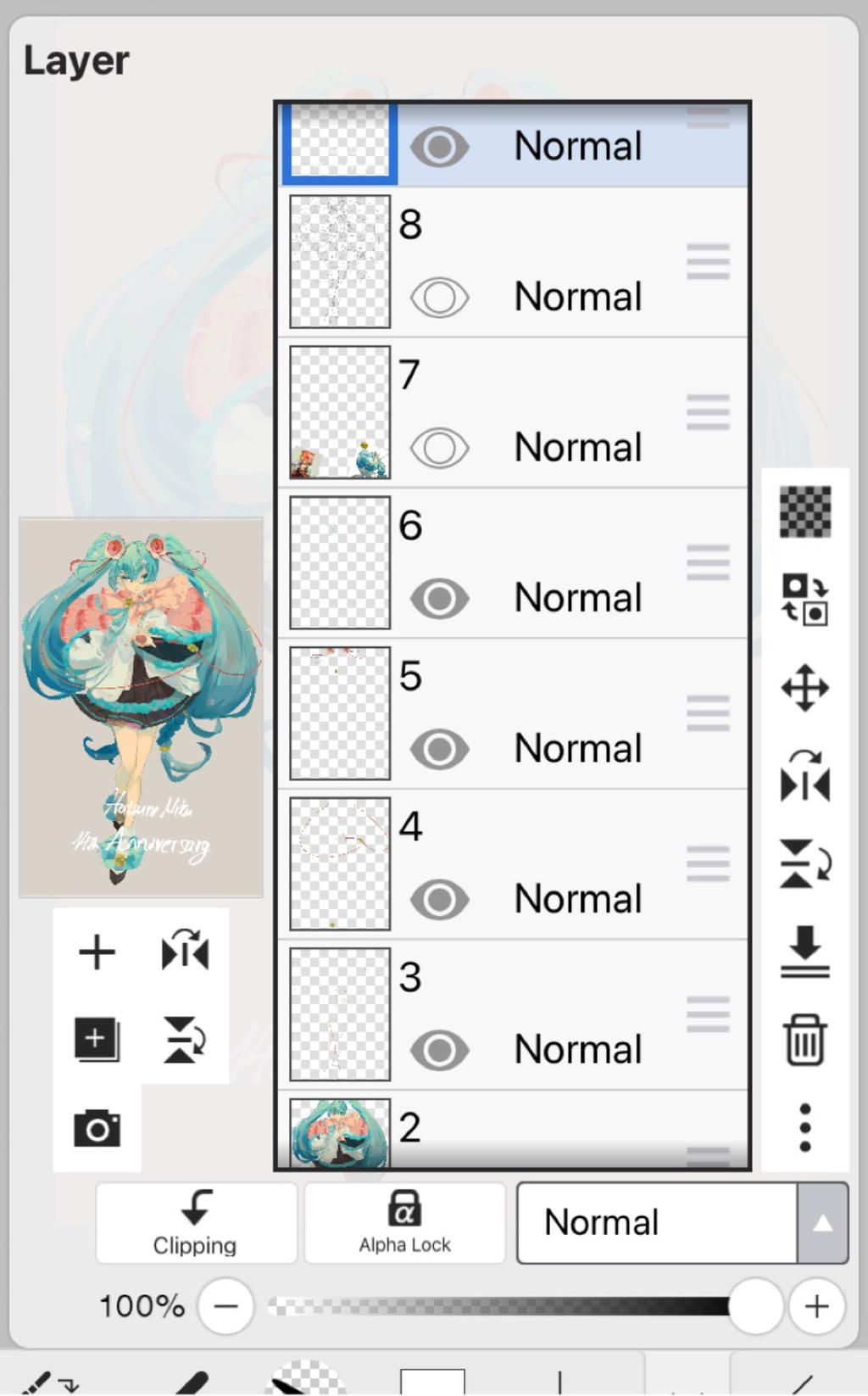Viewport: 868px width, 1396px height.
Task: Add a new layer with plus icon
Action: pos(97,952)
